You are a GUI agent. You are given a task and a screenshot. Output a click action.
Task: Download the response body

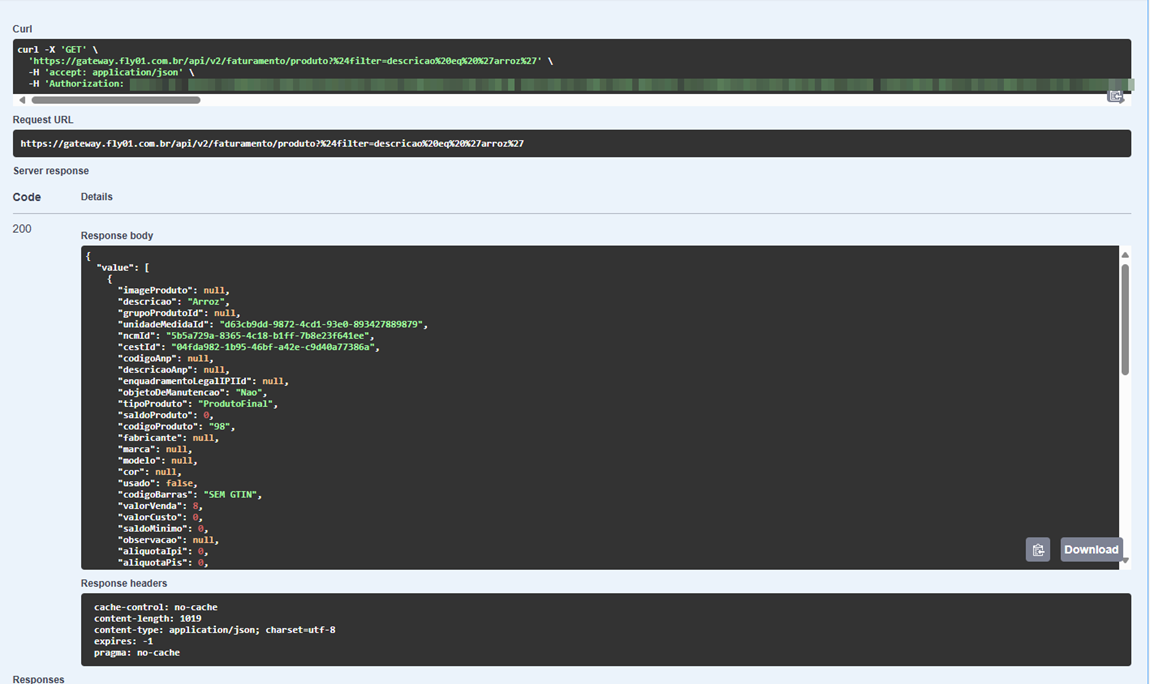pos(1091,550)
